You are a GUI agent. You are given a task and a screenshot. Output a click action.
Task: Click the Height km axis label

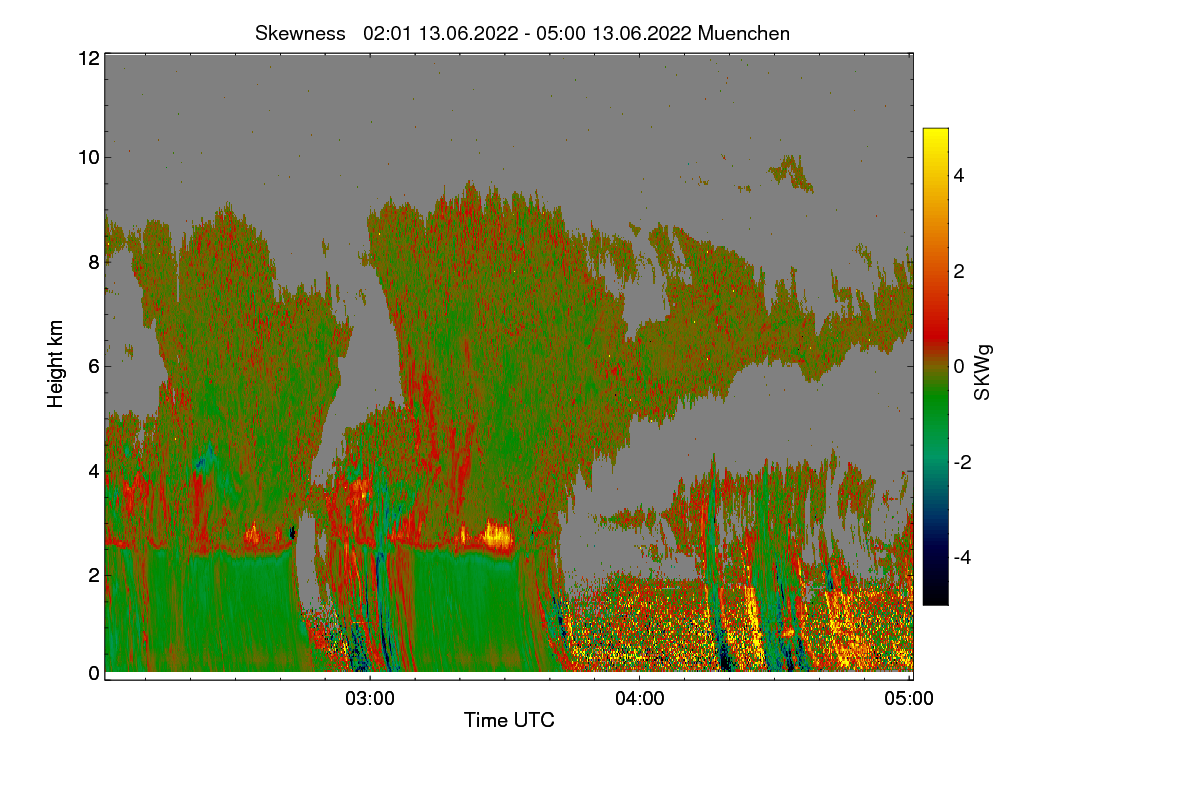(56, 364)
